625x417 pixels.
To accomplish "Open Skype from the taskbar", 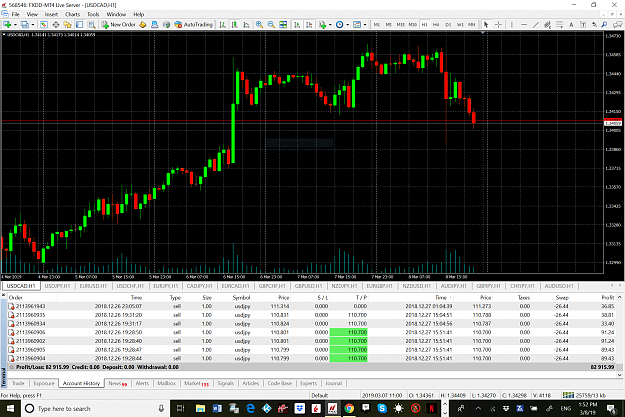I will pos(382,408).
